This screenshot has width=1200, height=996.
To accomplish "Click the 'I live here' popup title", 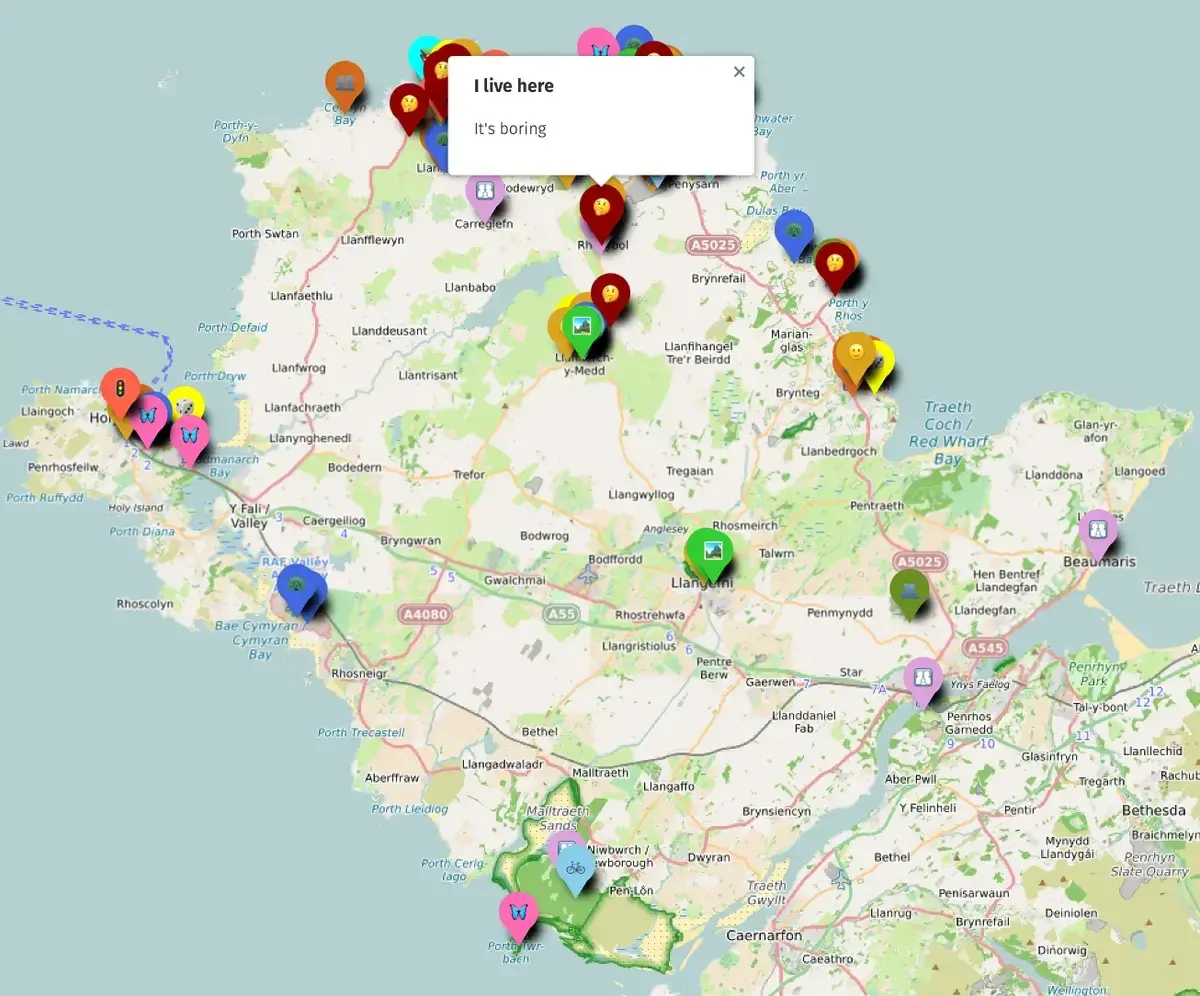I will point(514,86).
